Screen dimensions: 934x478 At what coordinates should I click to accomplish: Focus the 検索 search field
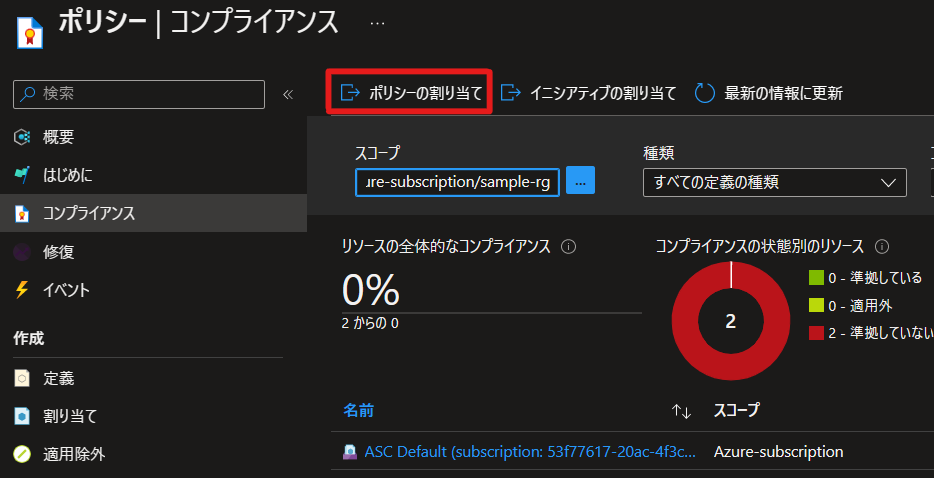[x=139, y=94]
